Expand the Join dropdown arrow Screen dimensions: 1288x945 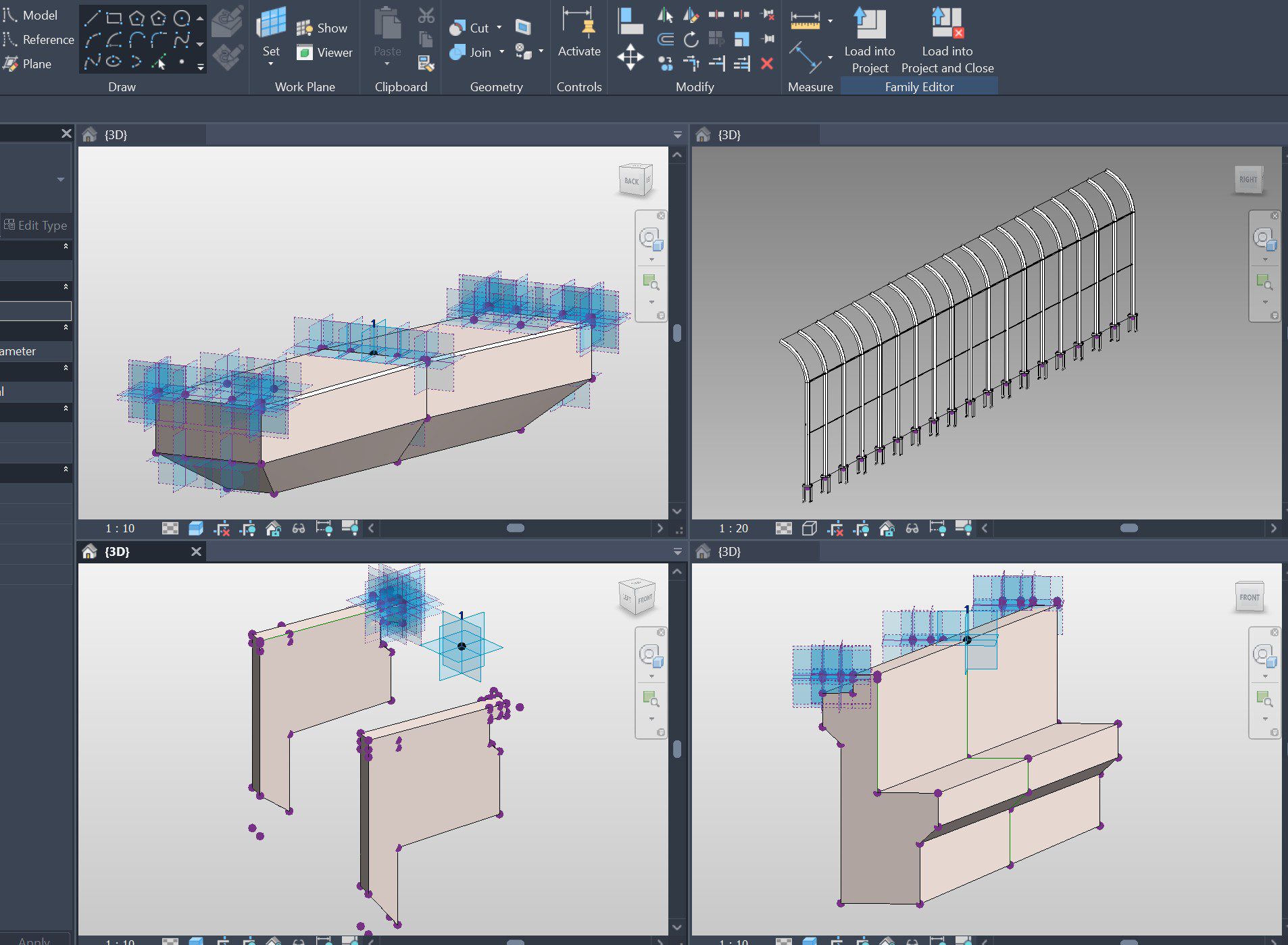pos(502,52)
